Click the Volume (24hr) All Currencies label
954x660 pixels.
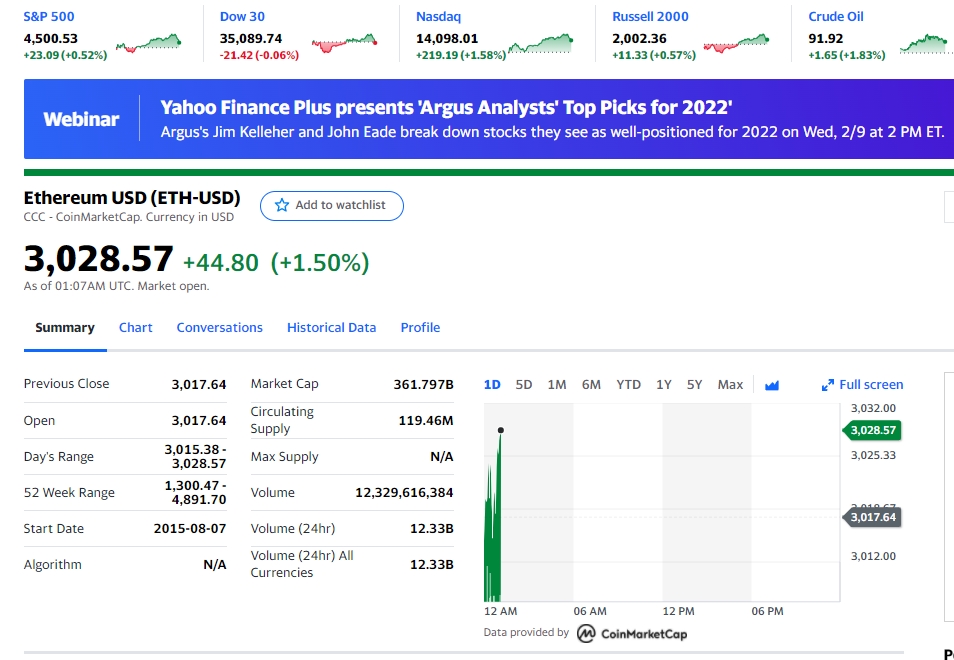[302, 564]
